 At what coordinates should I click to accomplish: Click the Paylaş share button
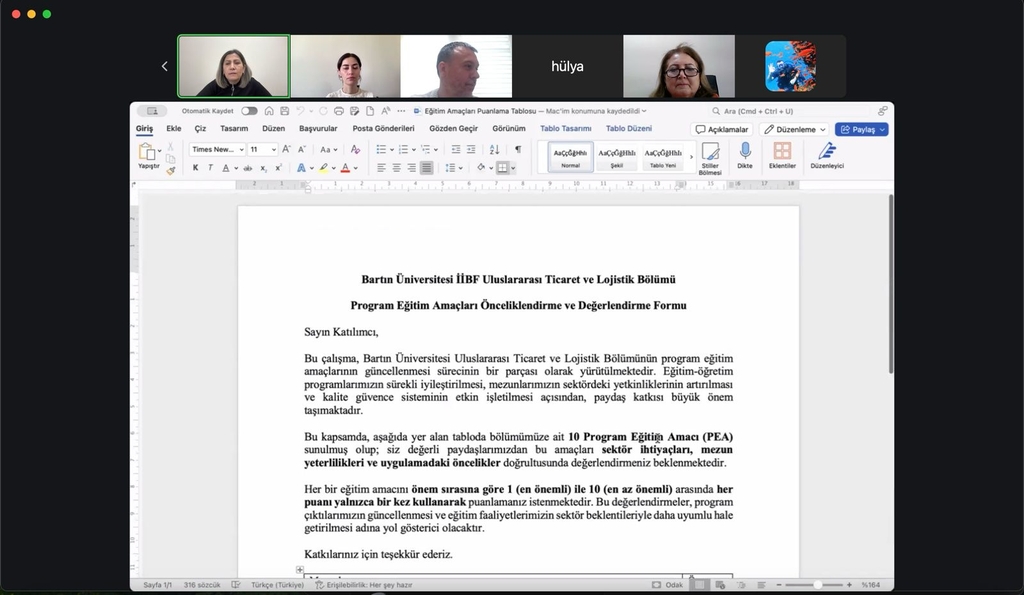click(861, 129)
